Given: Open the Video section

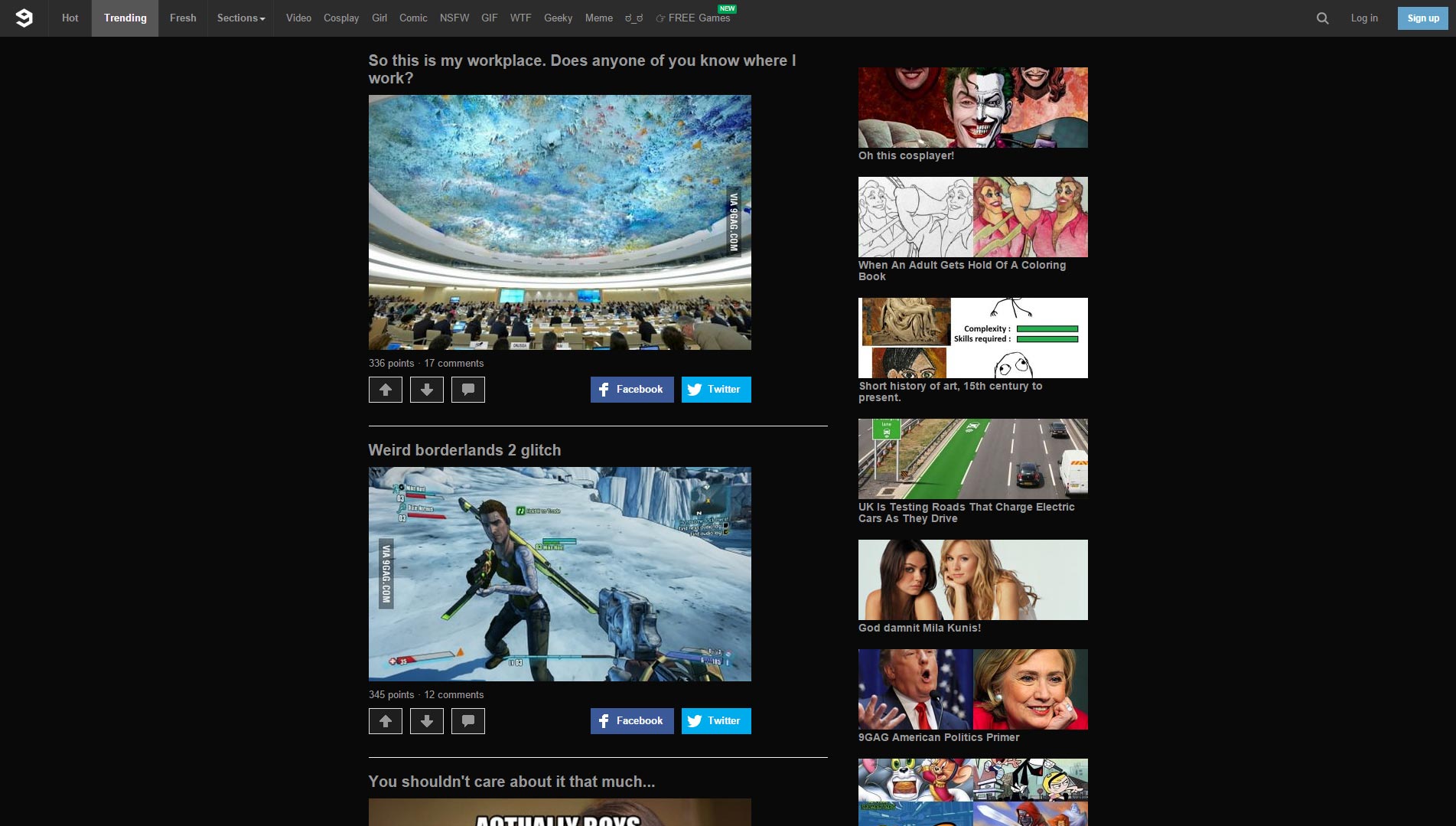Looking at the screenshot, I should (x=298, y=18).
